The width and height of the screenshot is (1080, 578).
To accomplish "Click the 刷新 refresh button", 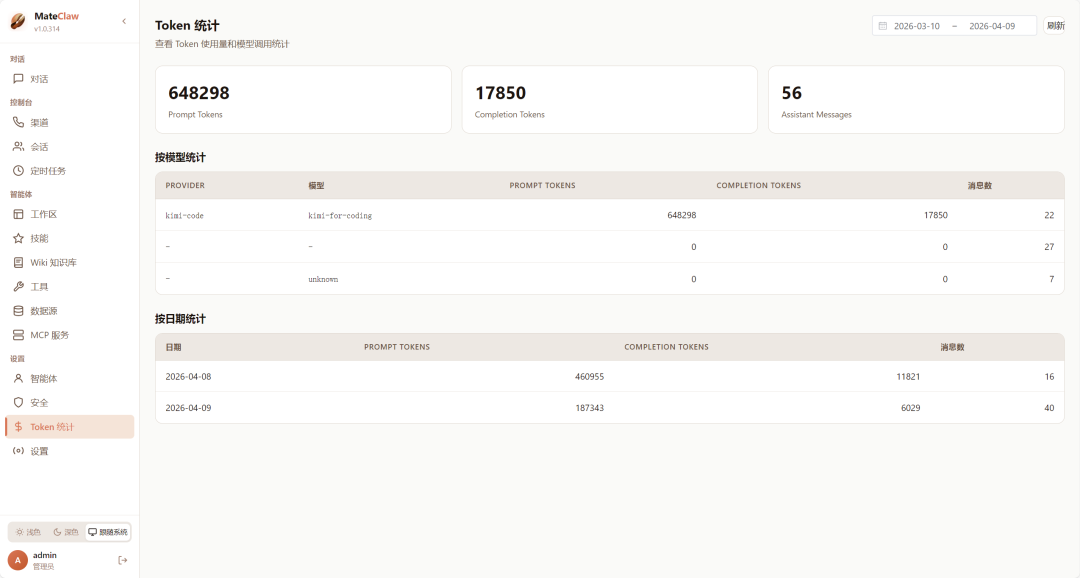I will 1055,26.
